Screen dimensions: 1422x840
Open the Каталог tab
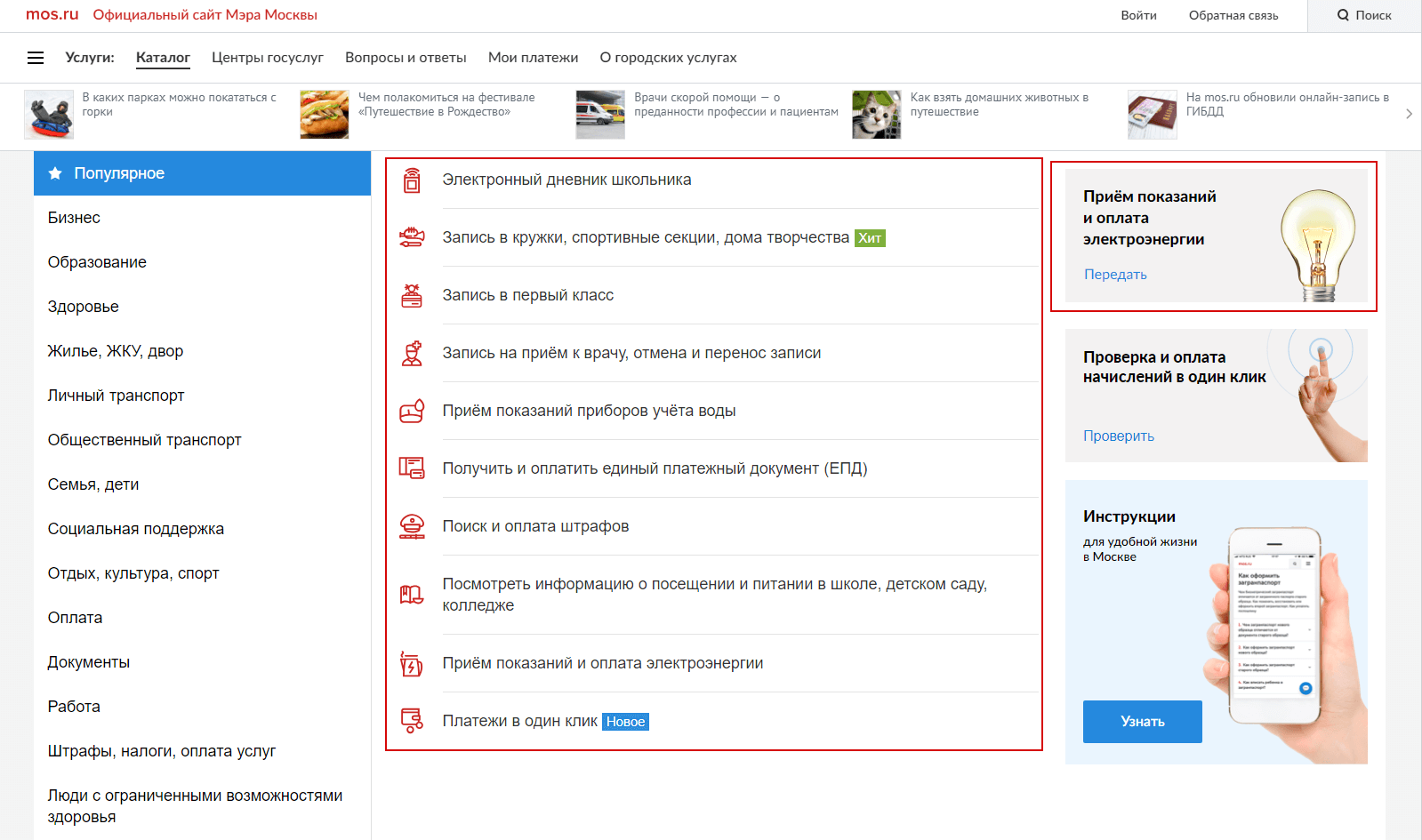[163, 58]
